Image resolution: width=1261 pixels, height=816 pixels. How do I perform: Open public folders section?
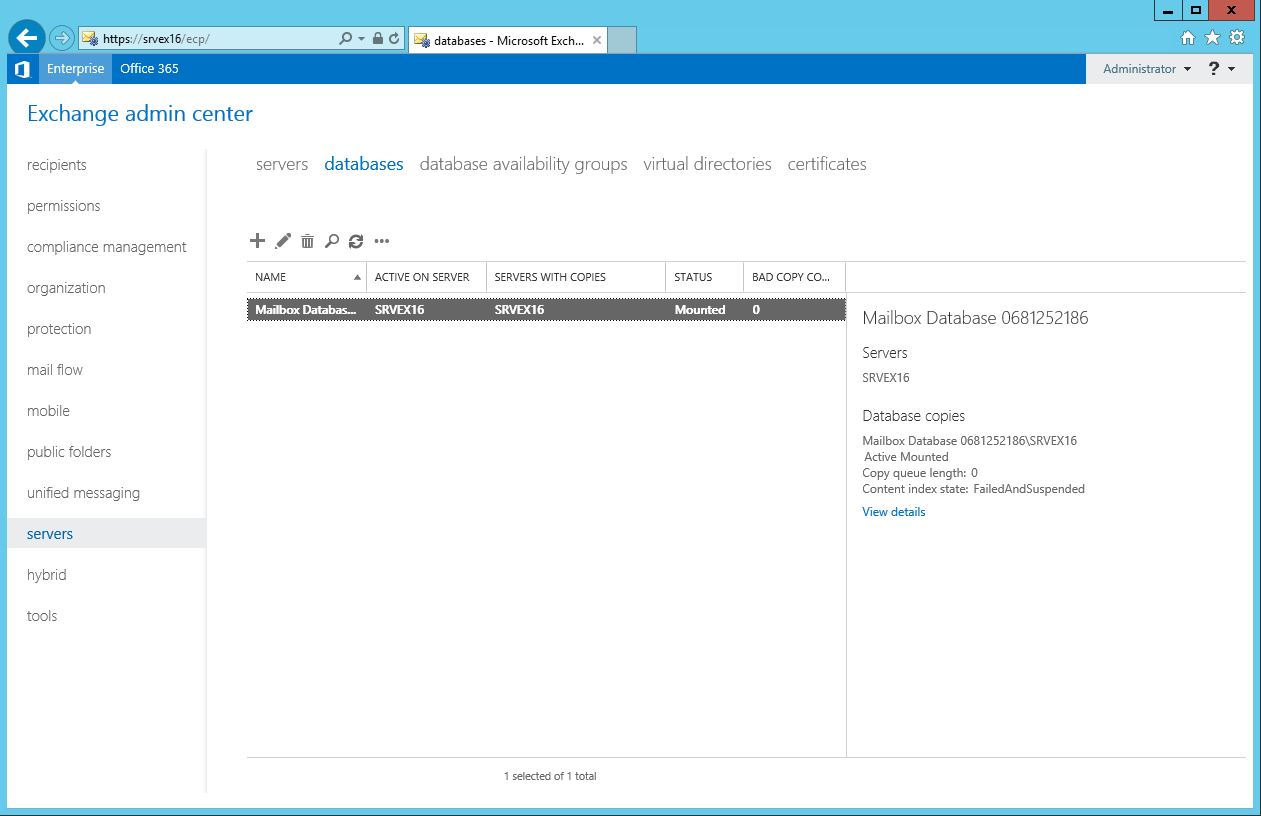coord(69,452)
